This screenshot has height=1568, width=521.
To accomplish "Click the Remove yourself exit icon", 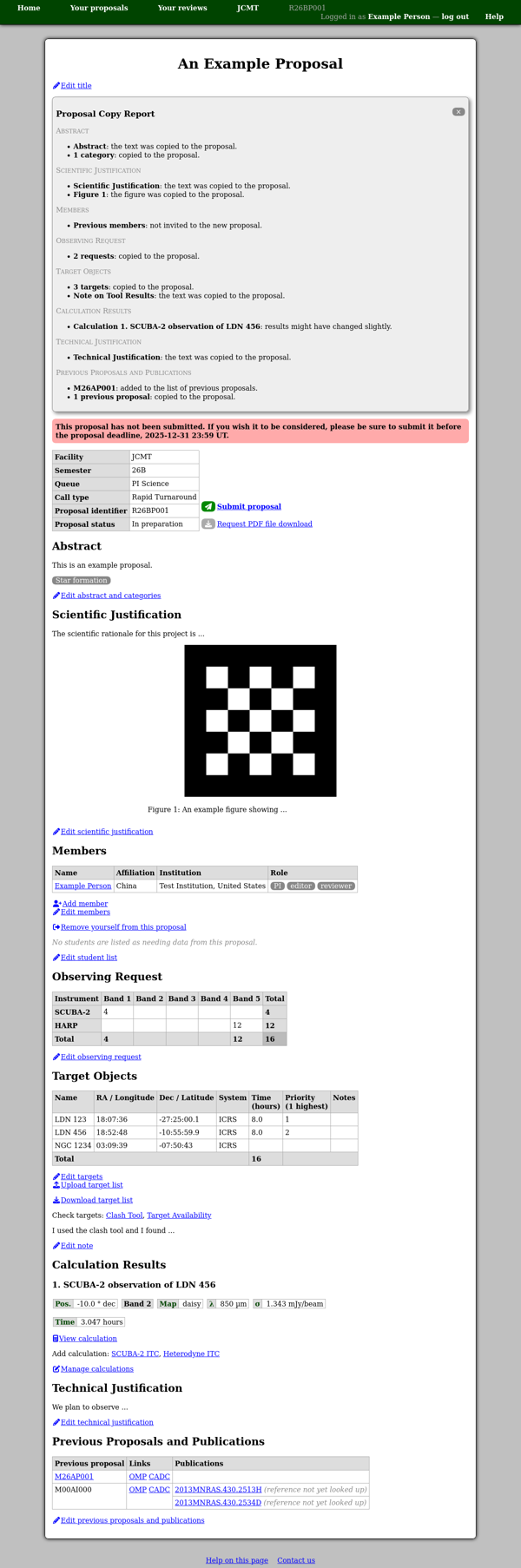I will 56,927.
